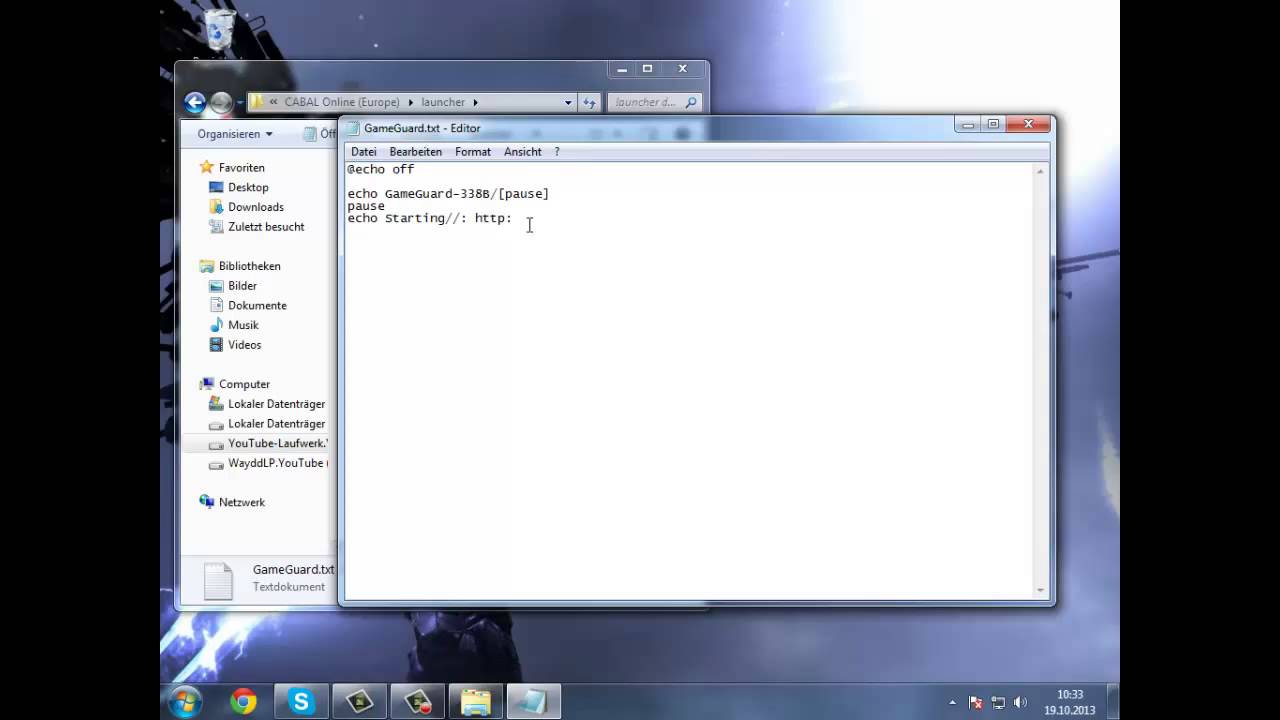The width and height of the screenshot is (1280, 720).
Task: Click Notepad scrollbar down arrow
Action: click(x=1041, y=590)
